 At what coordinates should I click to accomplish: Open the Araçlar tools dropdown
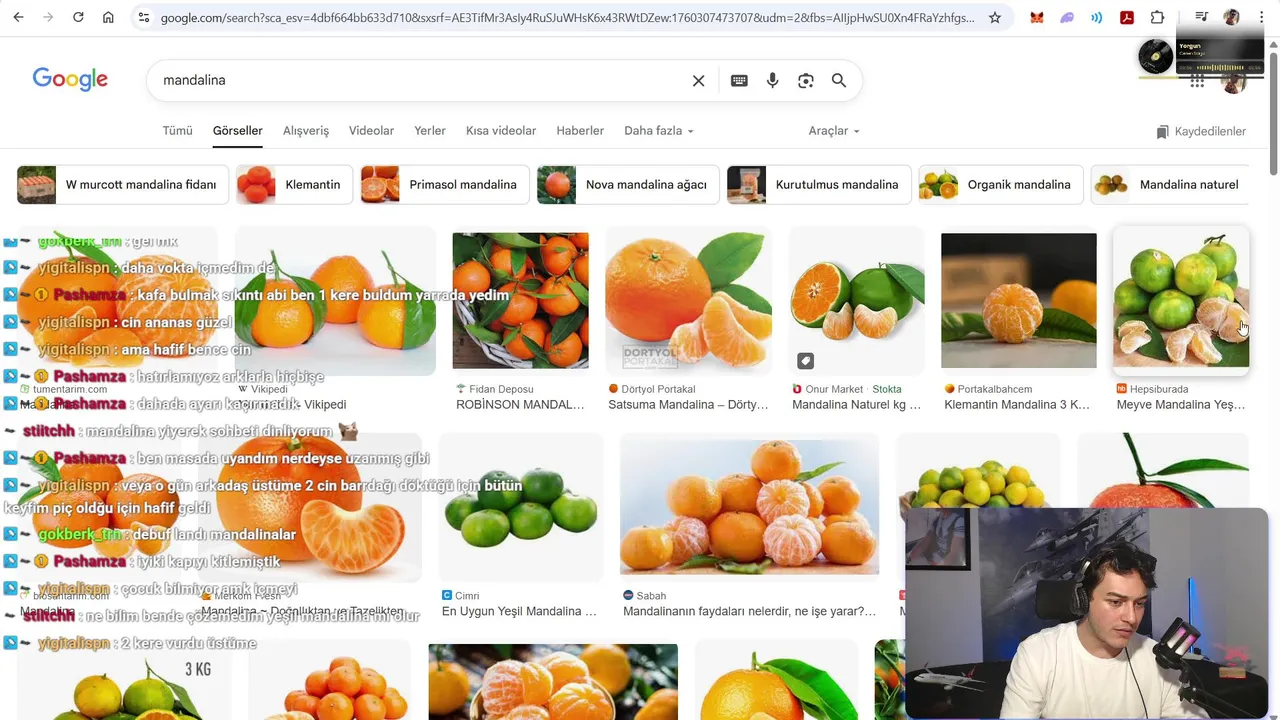[x=834, y=131]
